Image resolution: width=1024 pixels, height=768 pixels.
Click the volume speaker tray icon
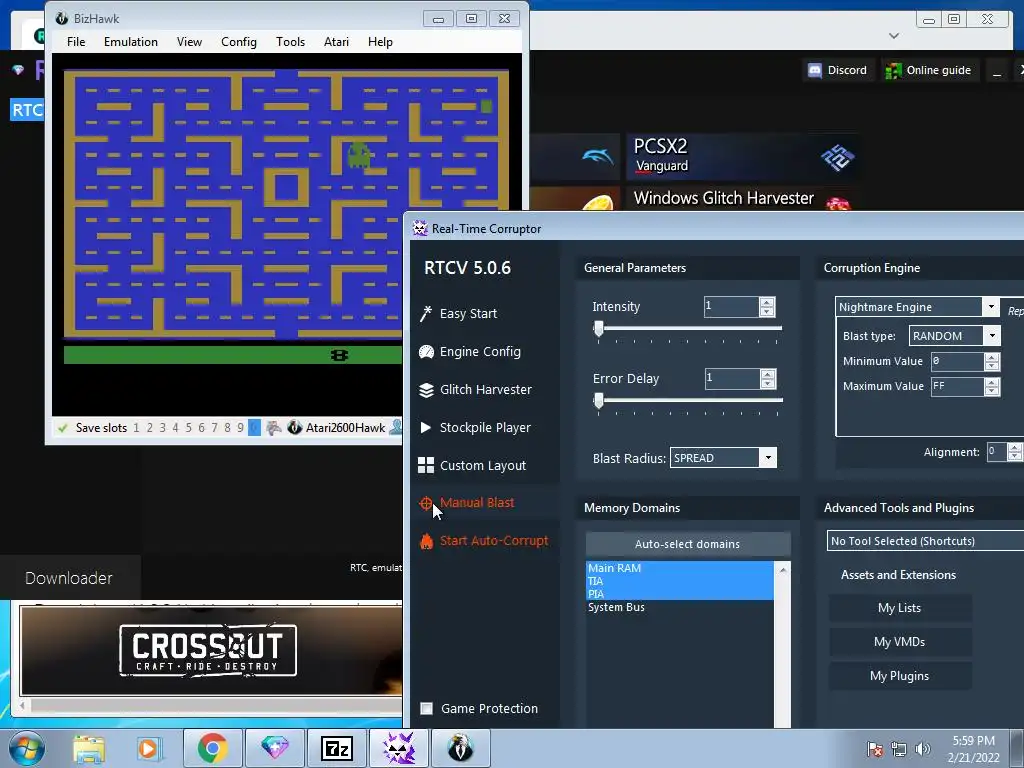(x=922, y=749)
